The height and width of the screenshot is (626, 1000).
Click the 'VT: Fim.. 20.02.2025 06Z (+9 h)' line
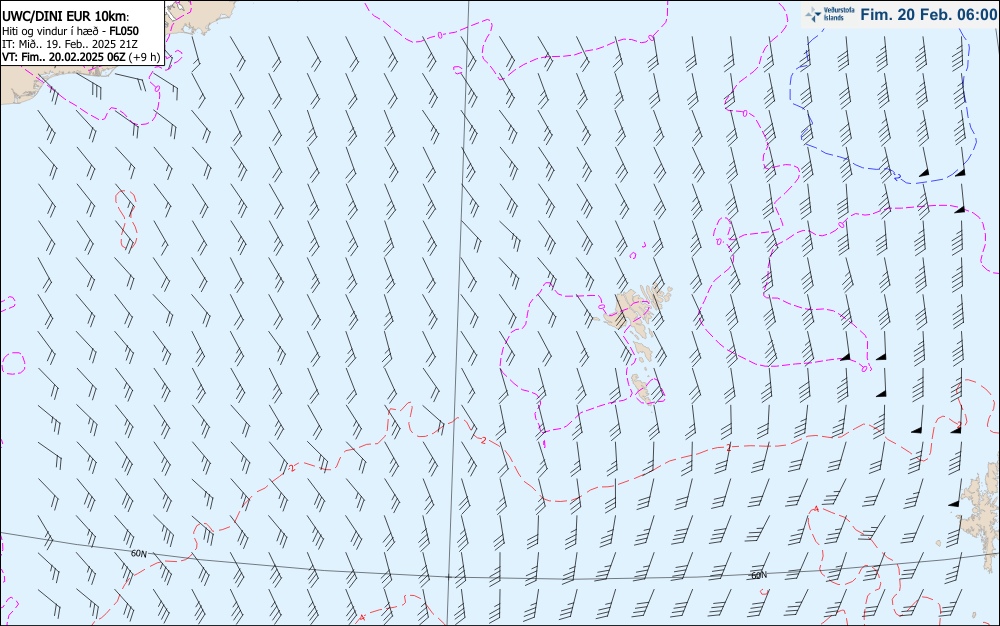tap(81, 57)
